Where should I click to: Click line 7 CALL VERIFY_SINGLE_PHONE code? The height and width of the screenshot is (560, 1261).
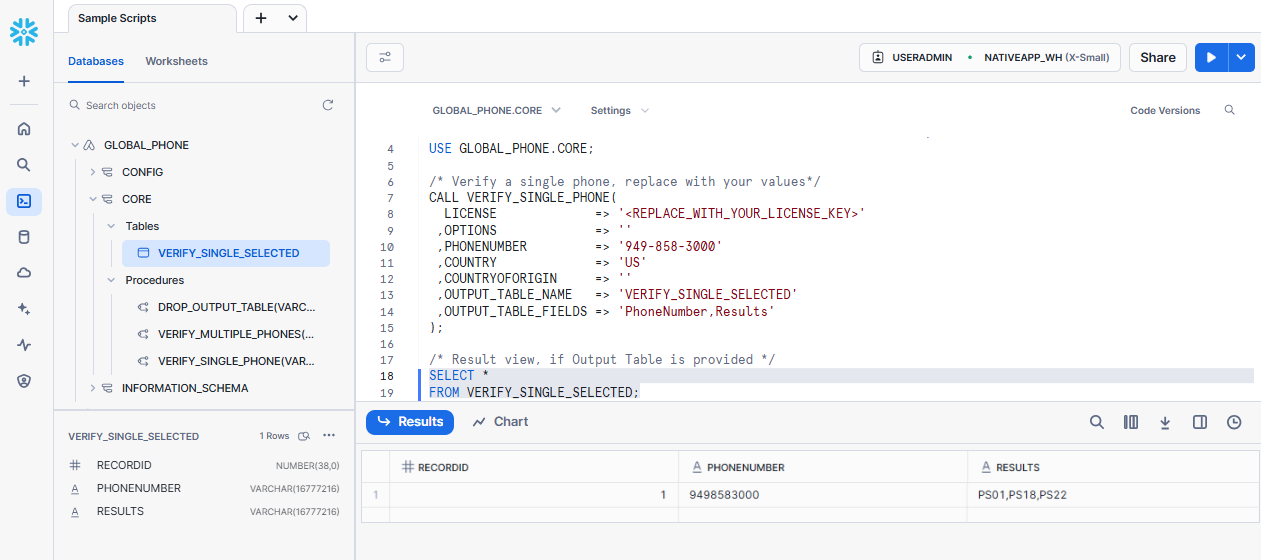523,198
